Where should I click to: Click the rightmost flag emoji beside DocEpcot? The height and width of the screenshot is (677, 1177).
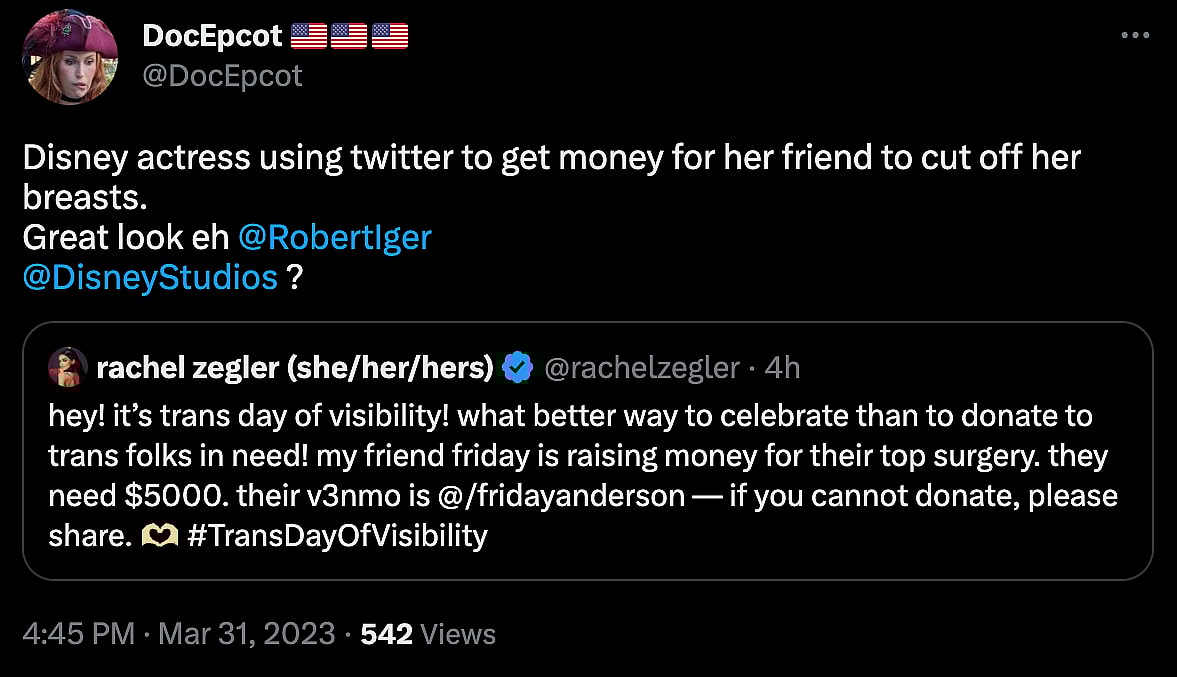390,37
